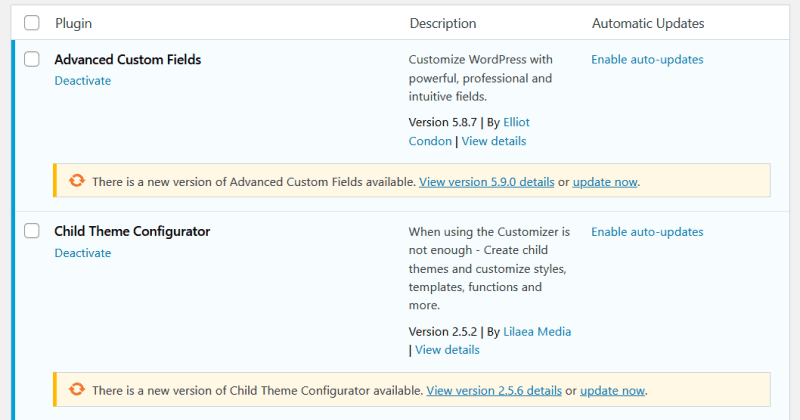Viewport: 800px width, 420px height.
Task: Enable auto-updates for Child Theme Configurator
Action: click(x=647, y=232)
